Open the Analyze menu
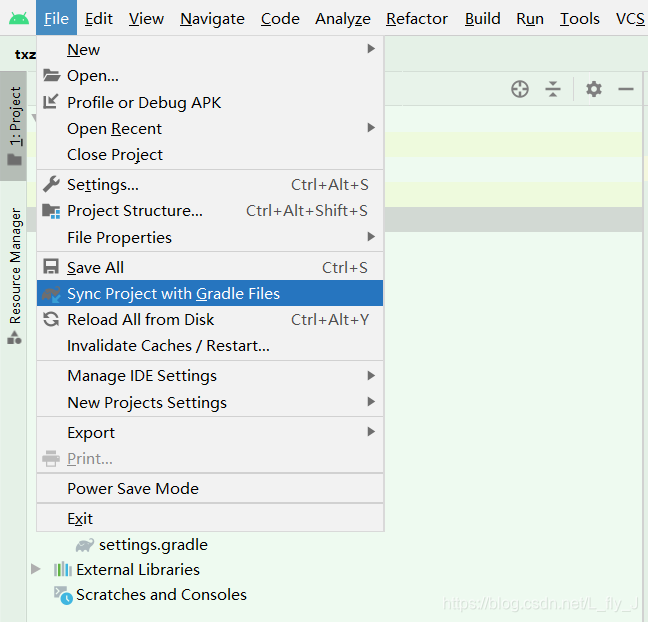Image resolution: width=648 pixels, height=622 pixels. [x=343, y=18]
